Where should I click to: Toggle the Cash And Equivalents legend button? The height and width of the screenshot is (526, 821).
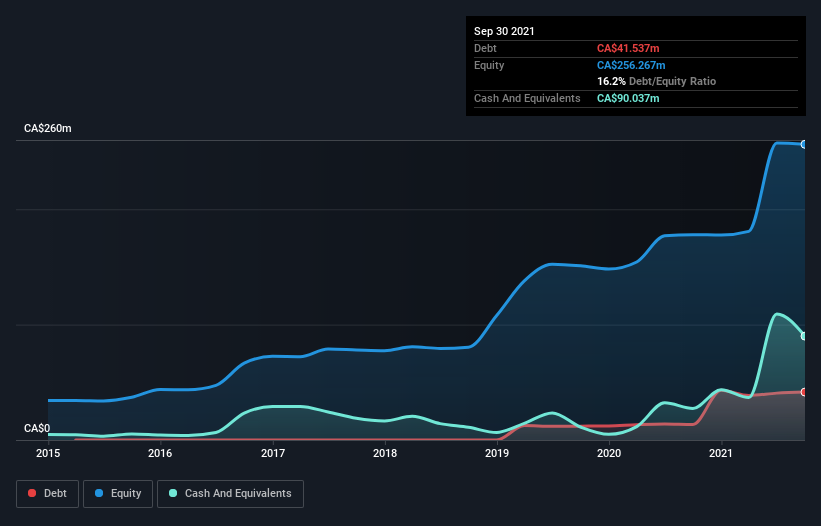coord(230,494)
